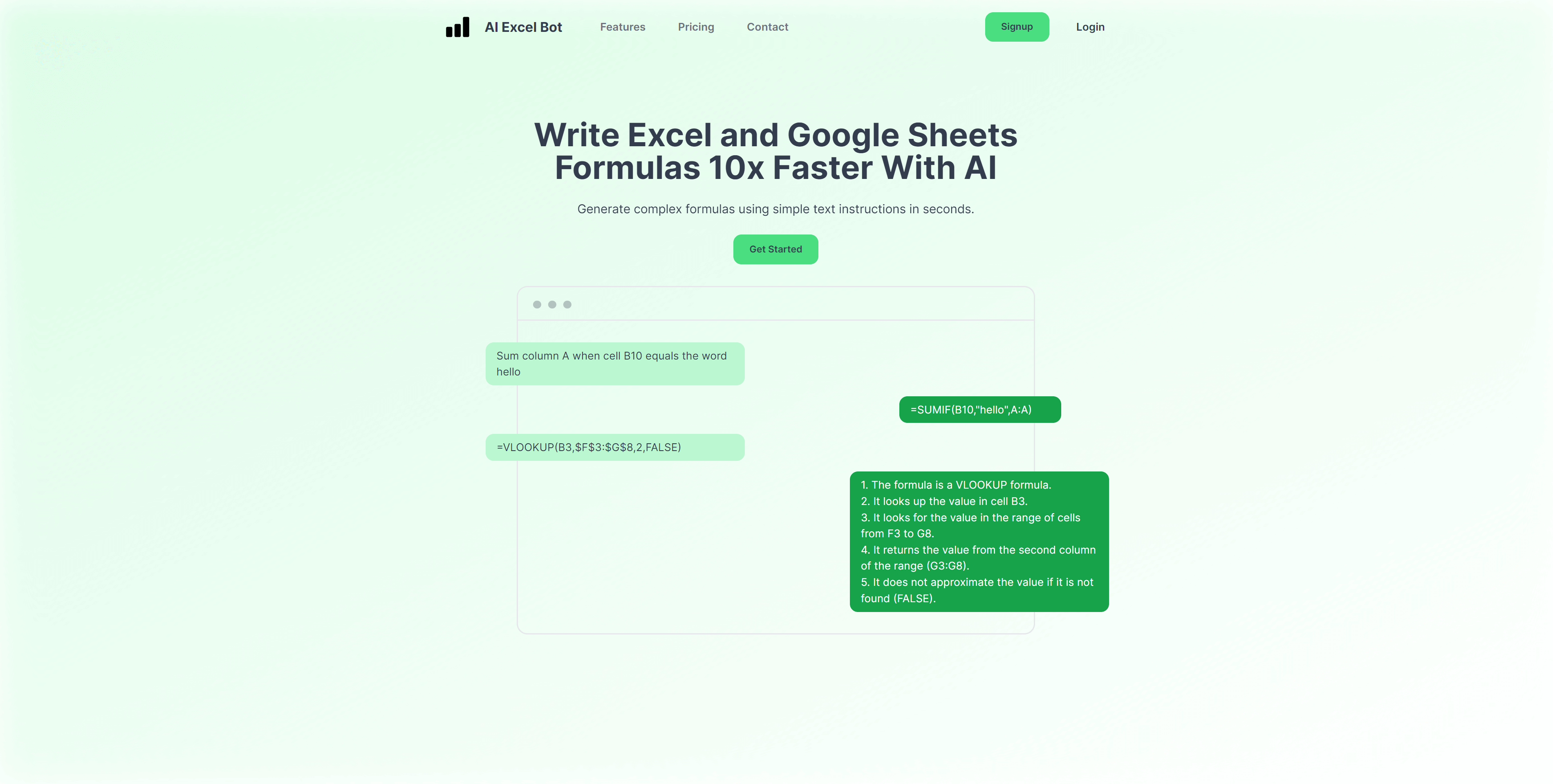The height and width of the screenshot is (784, 1553).
Task: Open the Features menu item
Action: click(x=623, y=26)
